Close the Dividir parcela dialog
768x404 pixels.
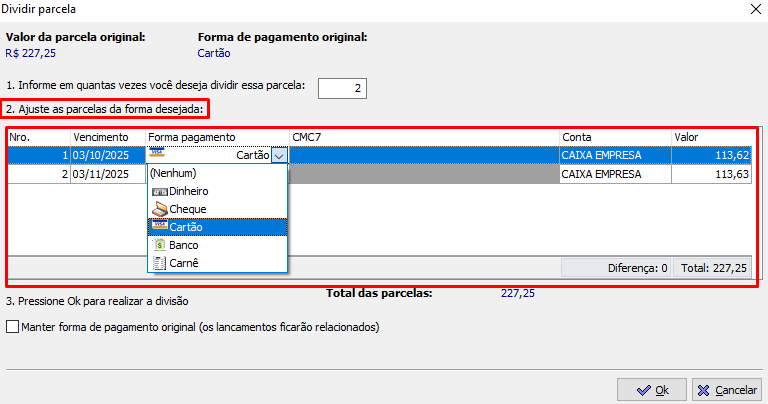pos(753,9)
